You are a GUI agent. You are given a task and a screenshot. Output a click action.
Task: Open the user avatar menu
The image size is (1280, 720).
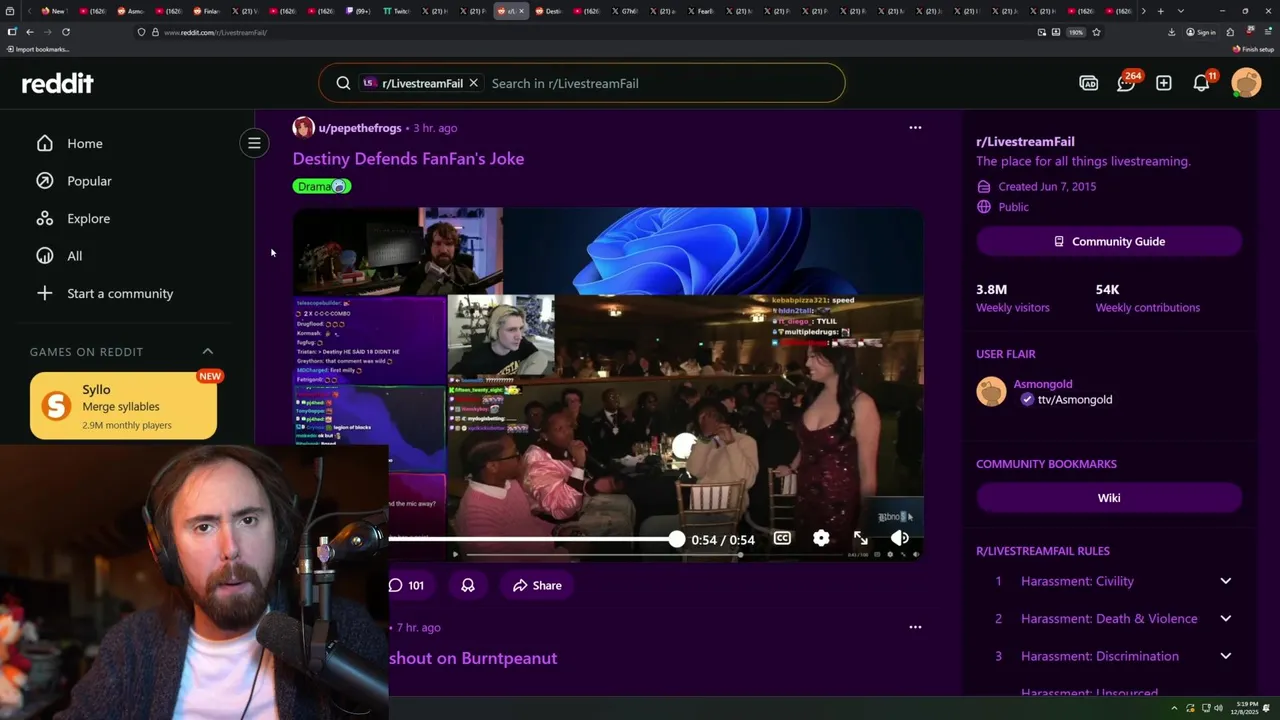pyautogui.click(x=1246, y=83)
